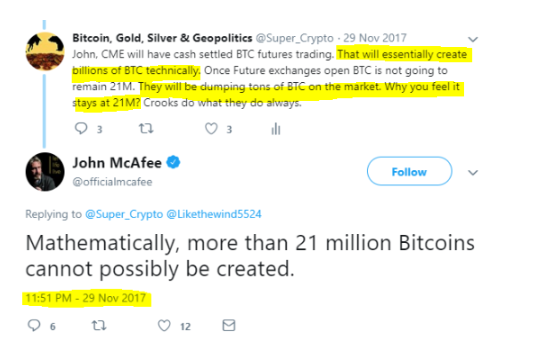Retweet the Super_Crypto tweet
The width and height of the screenshot is (554, 363).
(146, 128)
